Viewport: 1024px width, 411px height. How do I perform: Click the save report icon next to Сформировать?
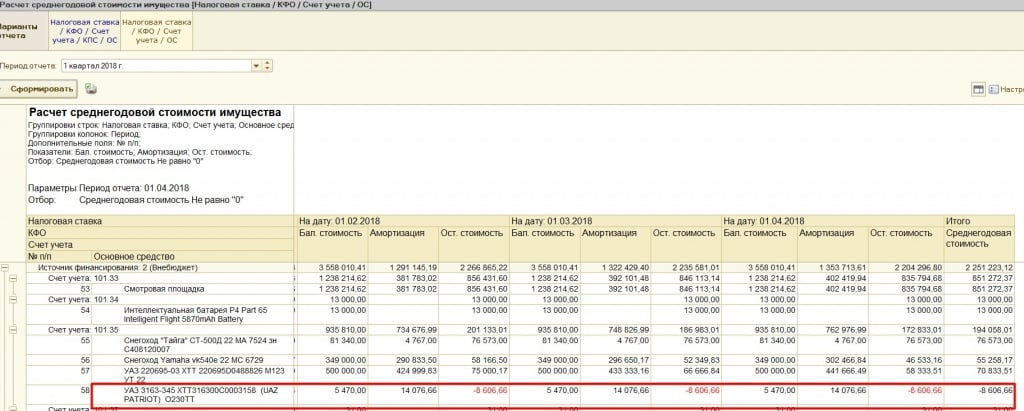coord(91,89)
